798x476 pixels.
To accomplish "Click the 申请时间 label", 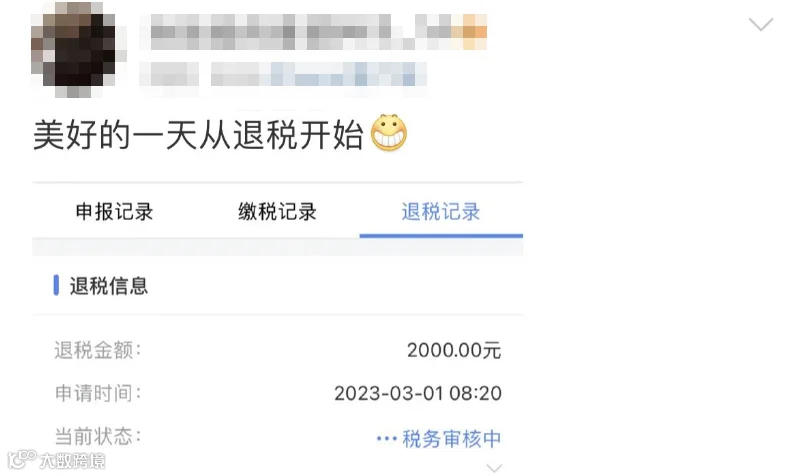I will [98, 393].
